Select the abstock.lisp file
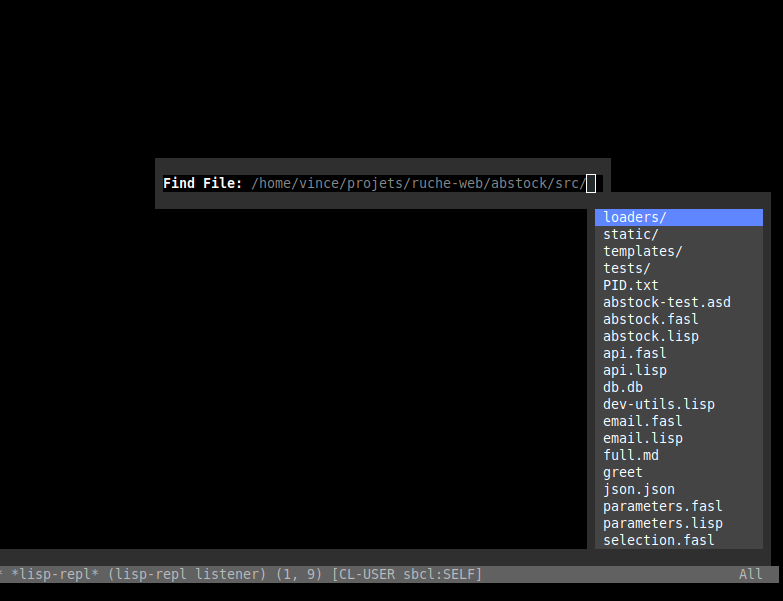The image size is (783, 601). pos(651,336)
